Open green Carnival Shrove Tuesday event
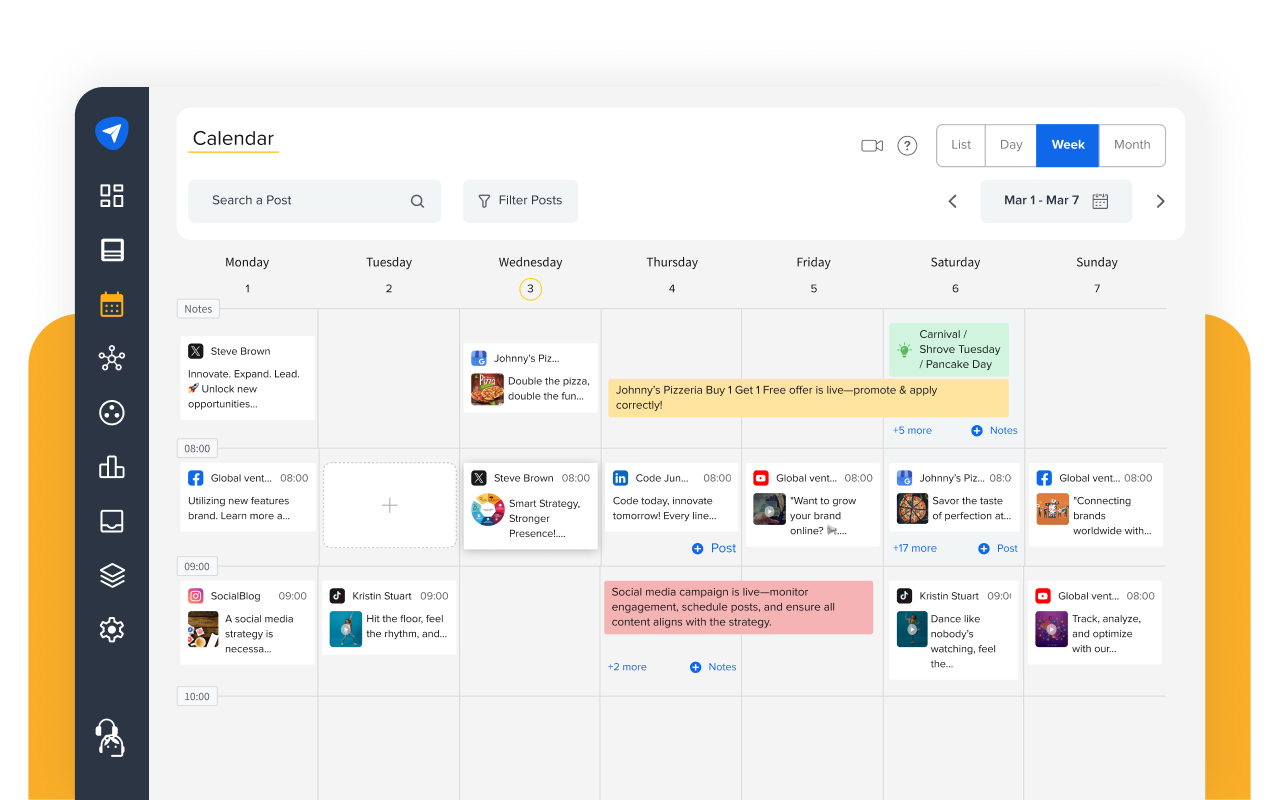1280x800 pixels. click(949, 350)
